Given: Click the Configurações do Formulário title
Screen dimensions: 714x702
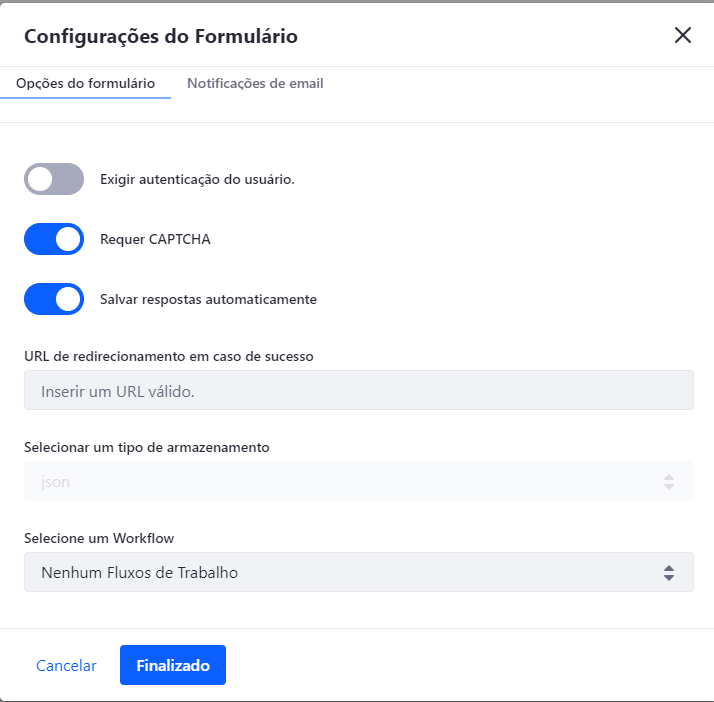Looking at the screenshot, I should (x=161, y=36).
